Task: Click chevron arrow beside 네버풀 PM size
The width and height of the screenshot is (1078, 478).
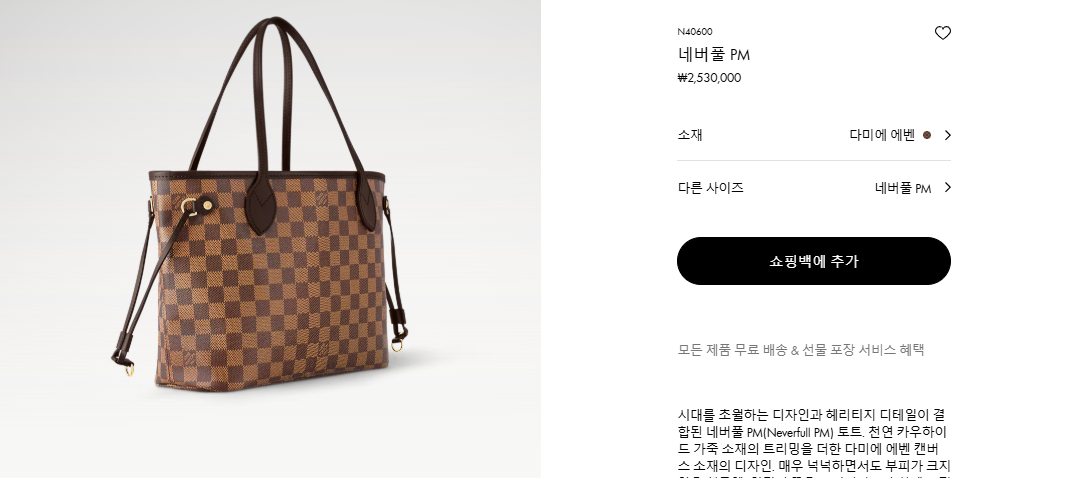Action: point(947,187)
